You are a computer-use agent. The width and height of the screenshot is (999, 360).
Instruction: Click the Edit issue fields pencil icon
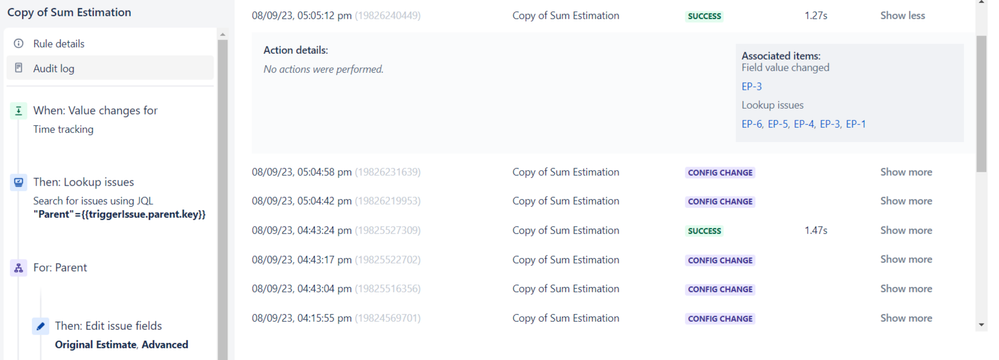pos(40,326)
